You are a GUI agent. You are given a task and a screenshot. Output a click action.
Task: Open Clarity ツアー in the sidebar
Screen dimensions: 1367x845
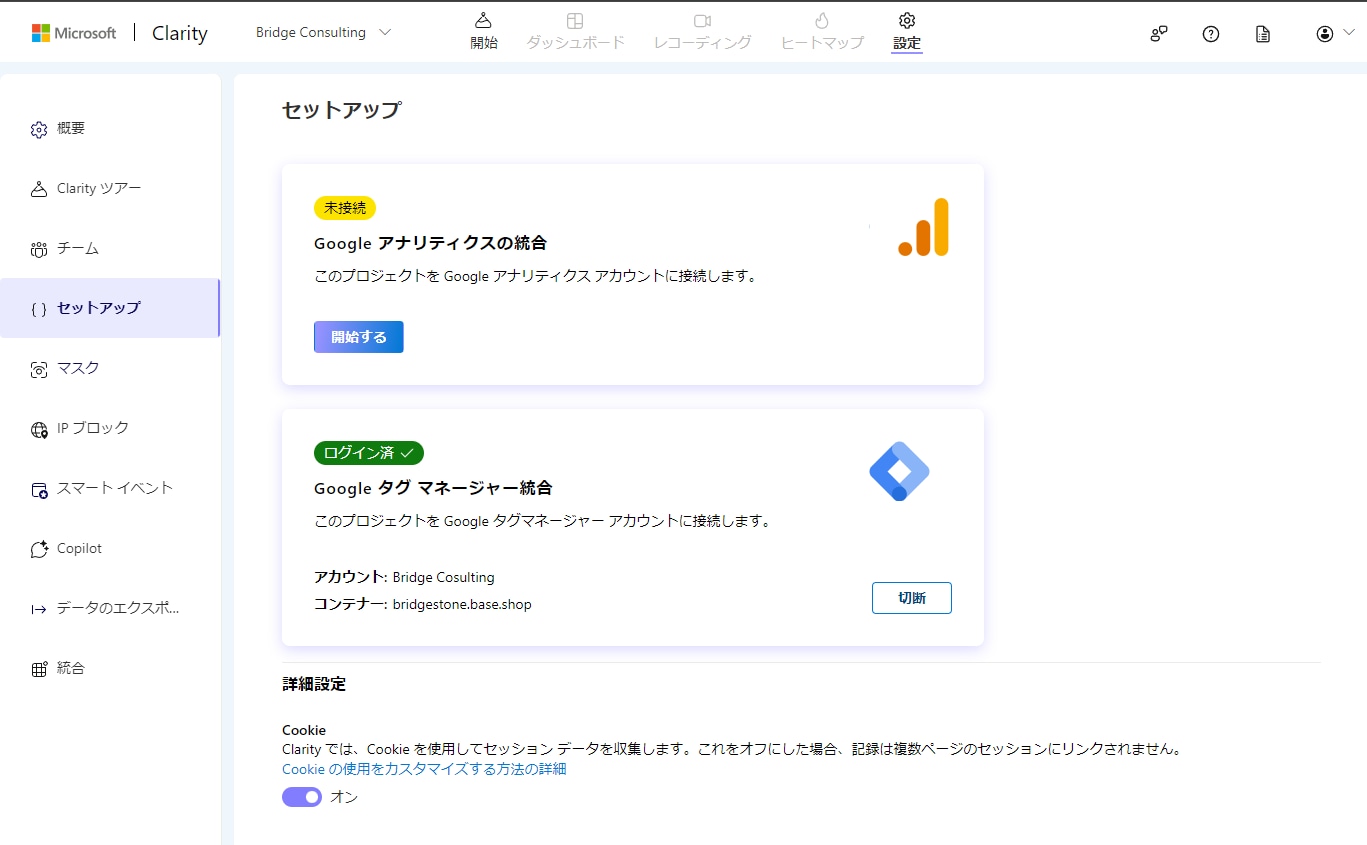pyautogui.click(x=110, y=188)
